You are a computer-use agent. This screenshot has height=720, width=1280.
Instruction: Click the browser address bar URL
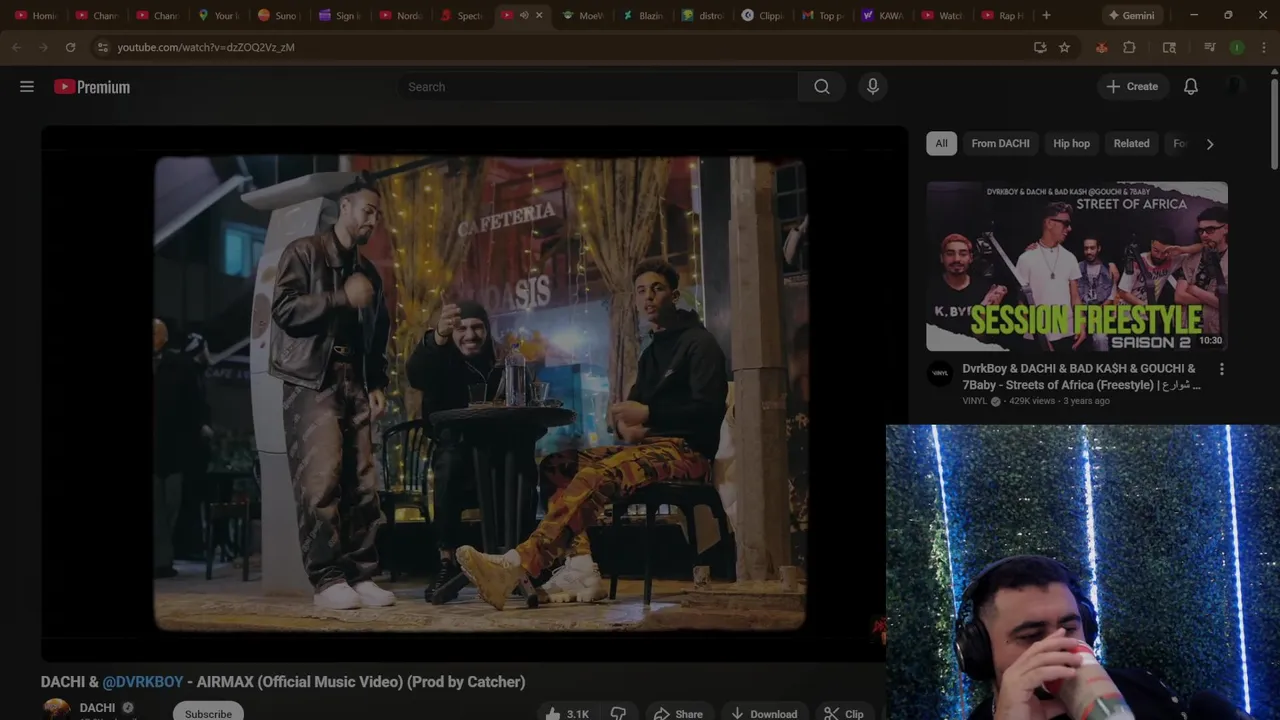point(206,47)
